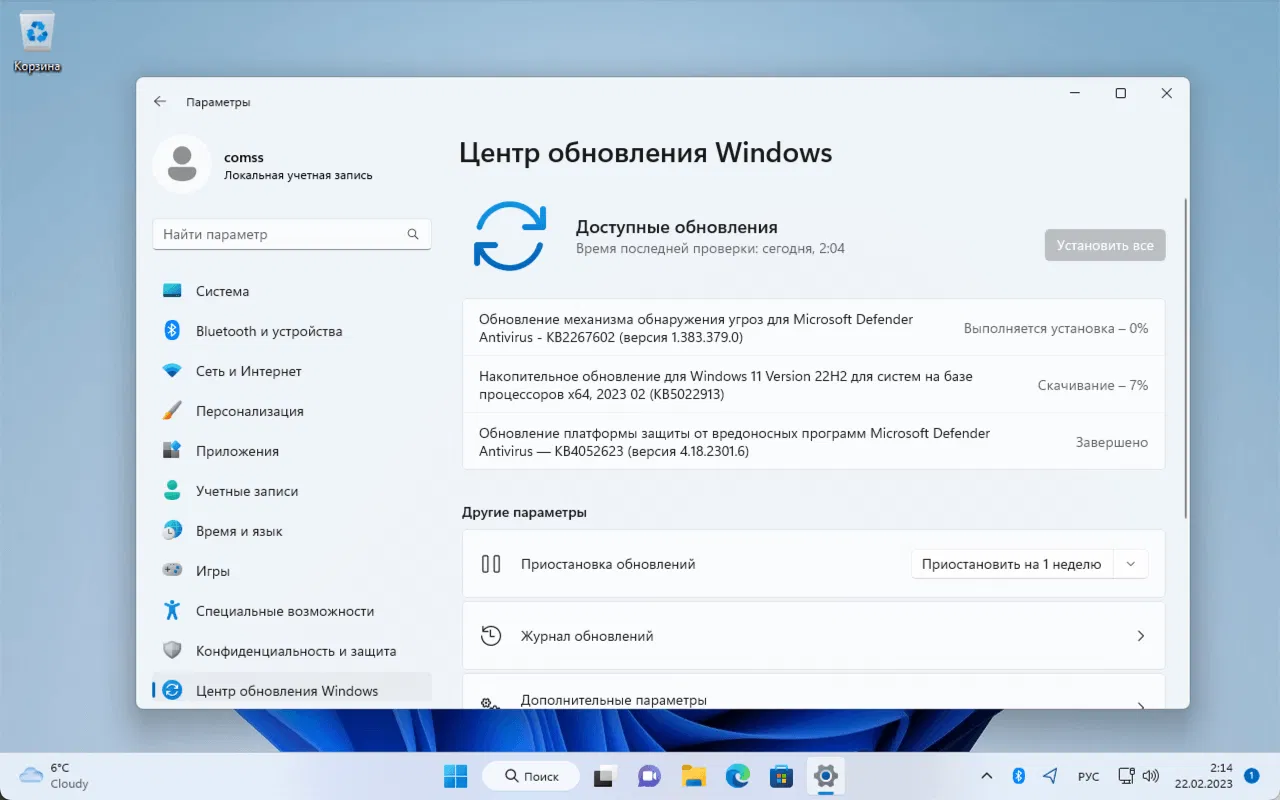Open Task View from the taskbar
1280x800 pixels.
pos(604,776)
